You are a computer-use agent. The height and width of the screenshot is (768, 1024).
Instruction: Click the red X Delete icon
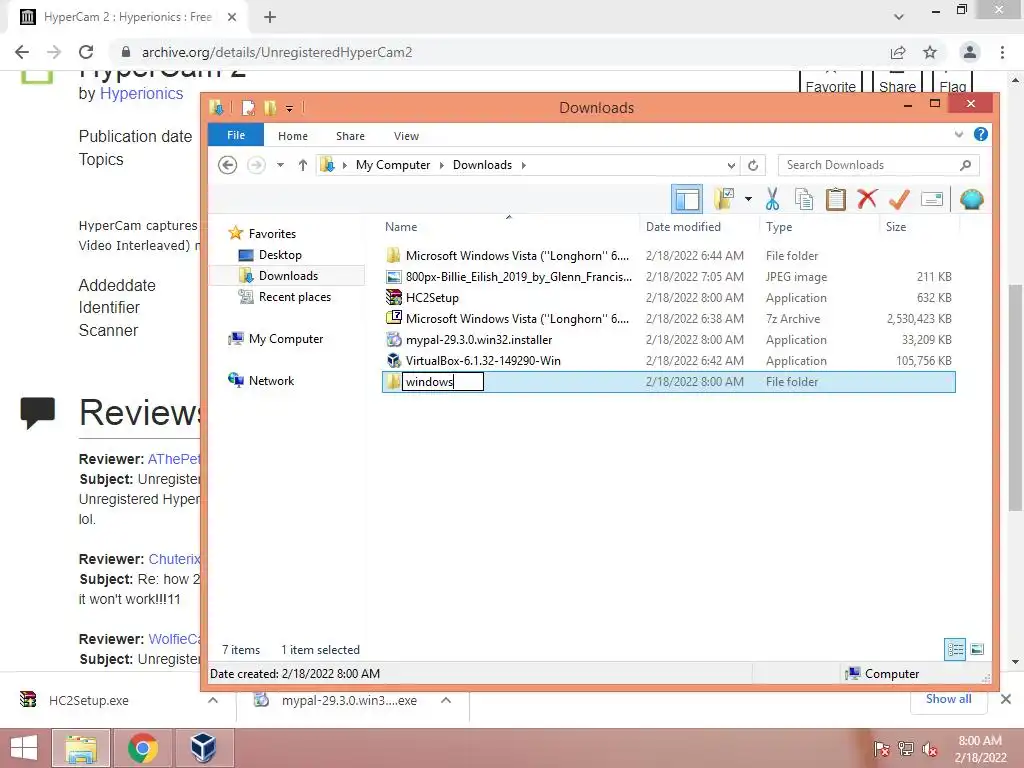click(x=867, y=199)
